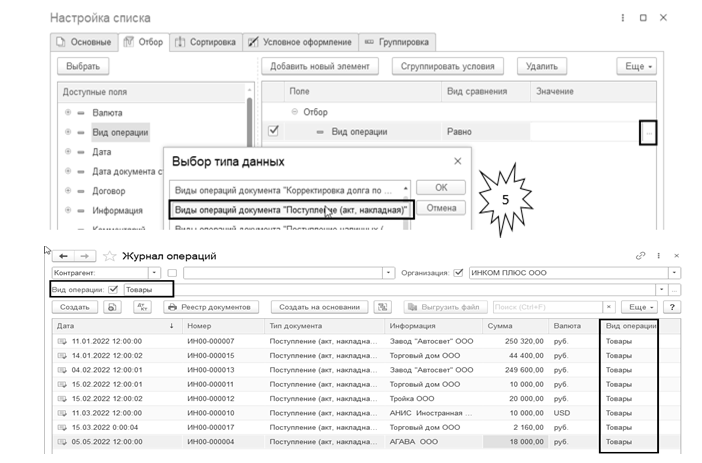Copy the link with the chain icon
Viewport: 702px width, 463px height.
pos(640,256)
